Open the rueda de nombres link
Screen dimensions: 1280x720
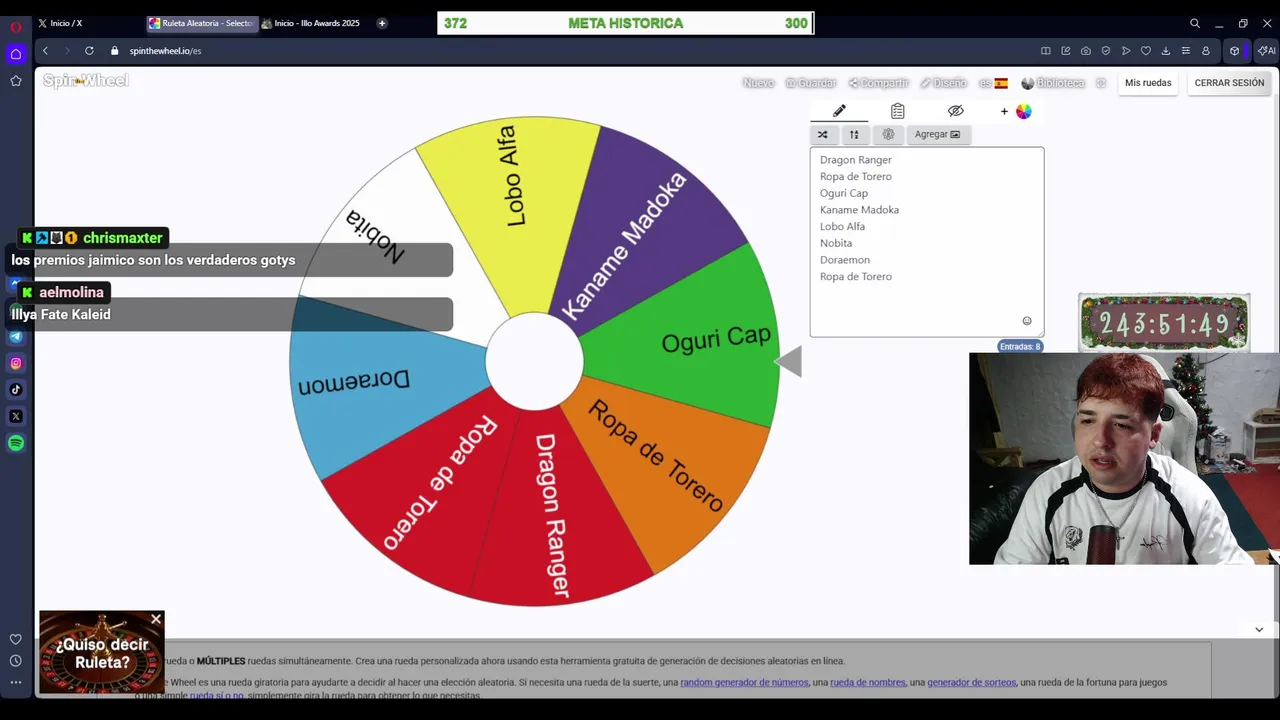click(868, 682)
